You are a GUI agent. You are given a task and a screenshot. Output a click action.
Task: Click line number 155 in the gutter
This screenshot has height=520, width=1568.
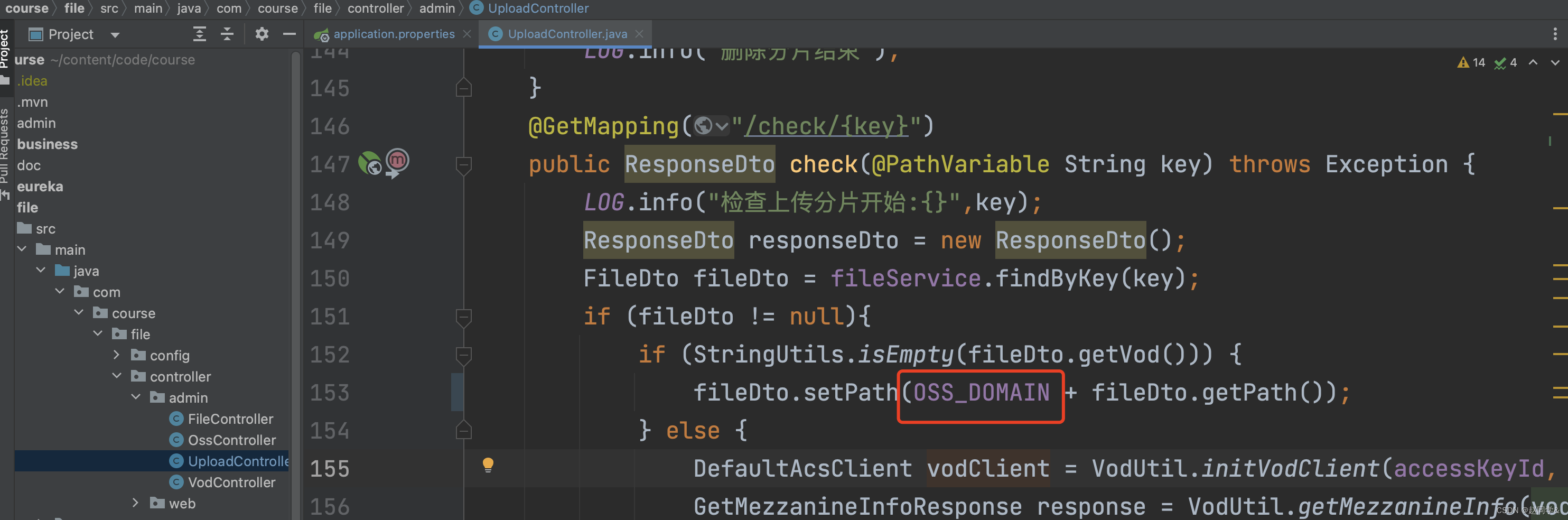coord(330,469)
